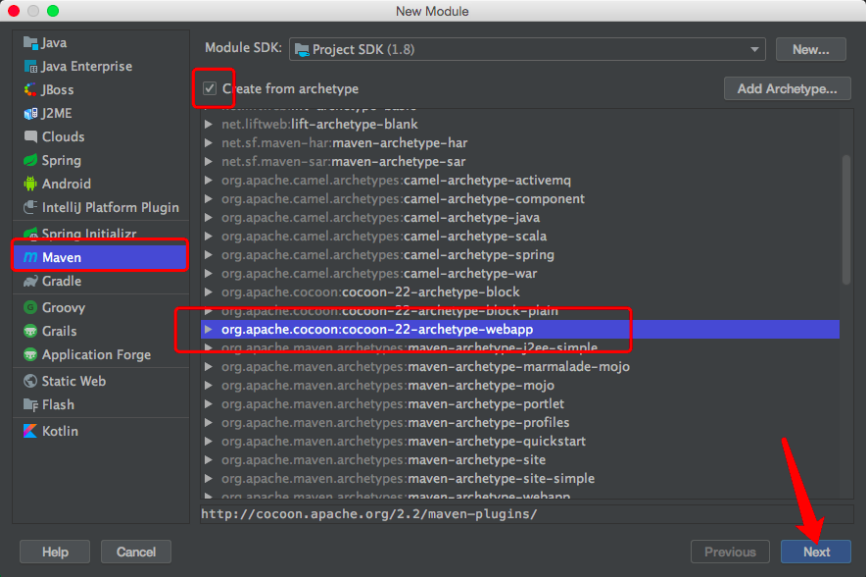Click the Project SDK folder icon
Viewport: 866px width, 577px height.
(302, 50)
